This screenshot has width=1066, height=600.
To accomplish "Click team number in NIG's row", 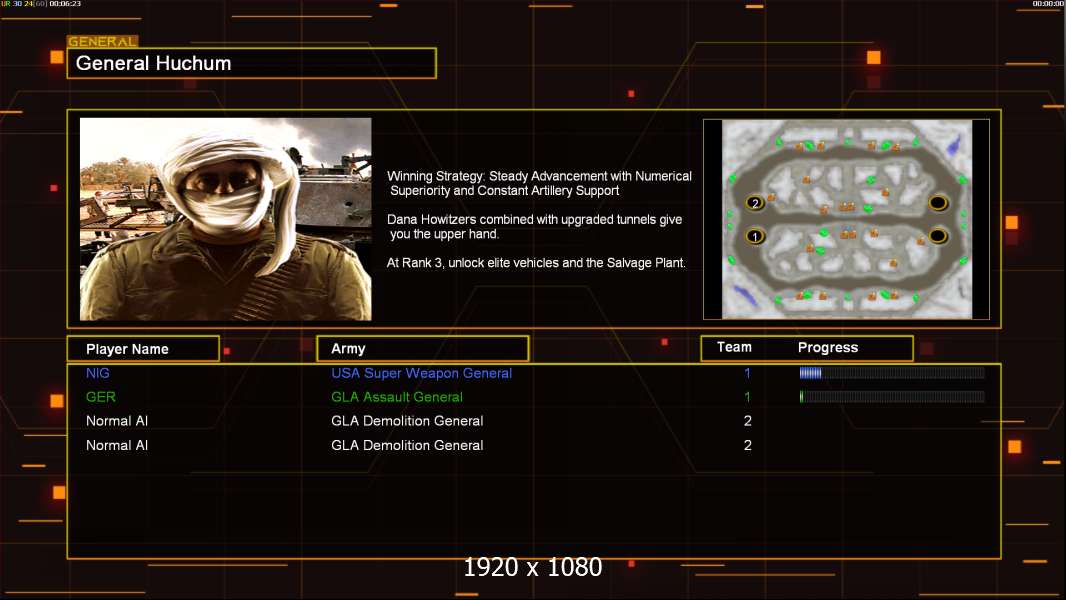I will coord(747,373).
